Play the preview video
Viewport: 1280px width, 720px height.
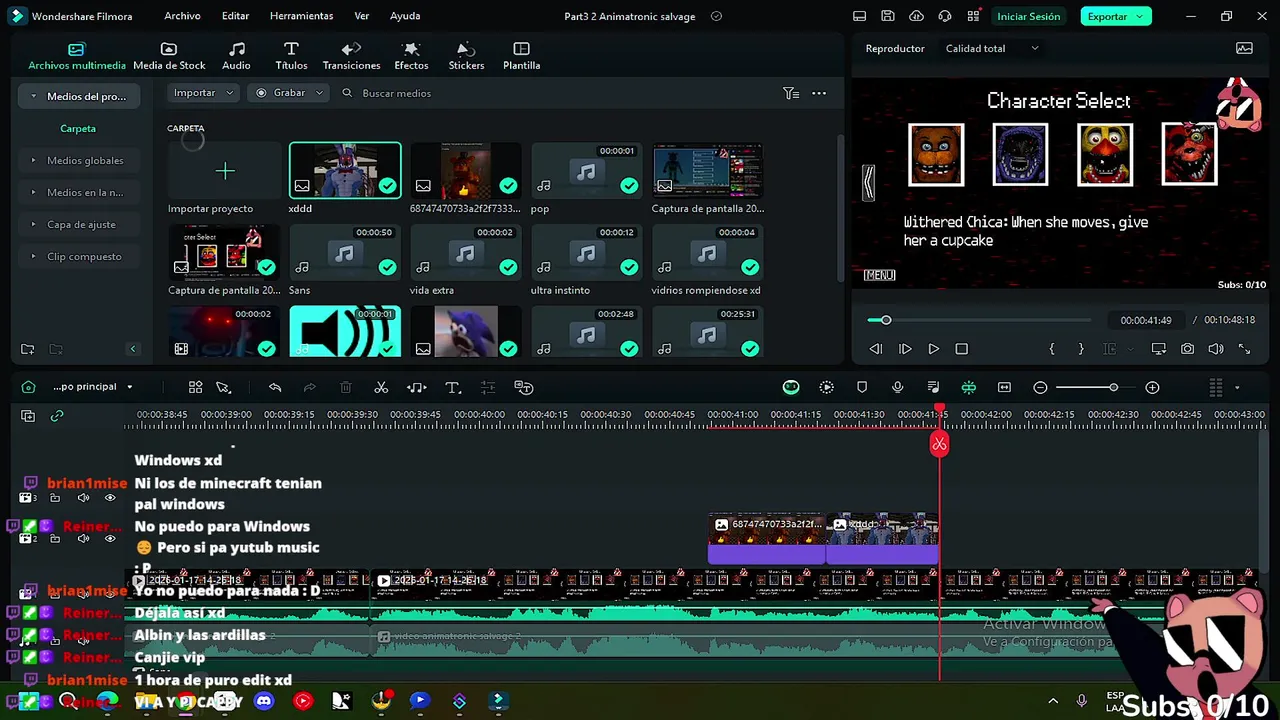click(933, 349)
